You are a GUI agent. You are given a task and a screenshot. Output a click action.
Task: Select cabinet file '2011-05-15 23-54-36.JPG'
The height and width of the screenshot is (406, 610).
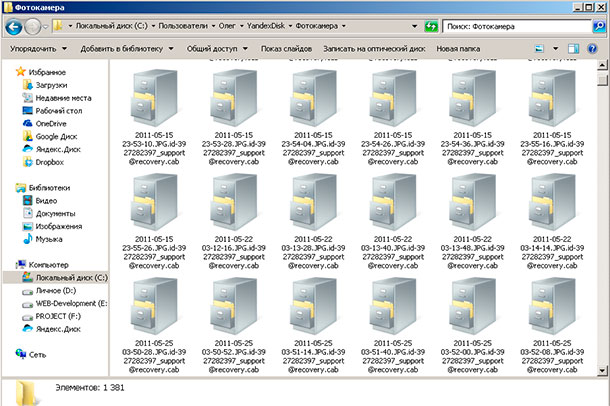472,117
